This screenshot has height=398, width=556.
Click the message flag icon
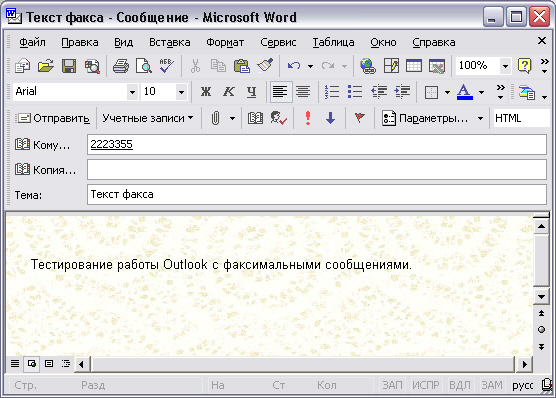click(360, 118)
